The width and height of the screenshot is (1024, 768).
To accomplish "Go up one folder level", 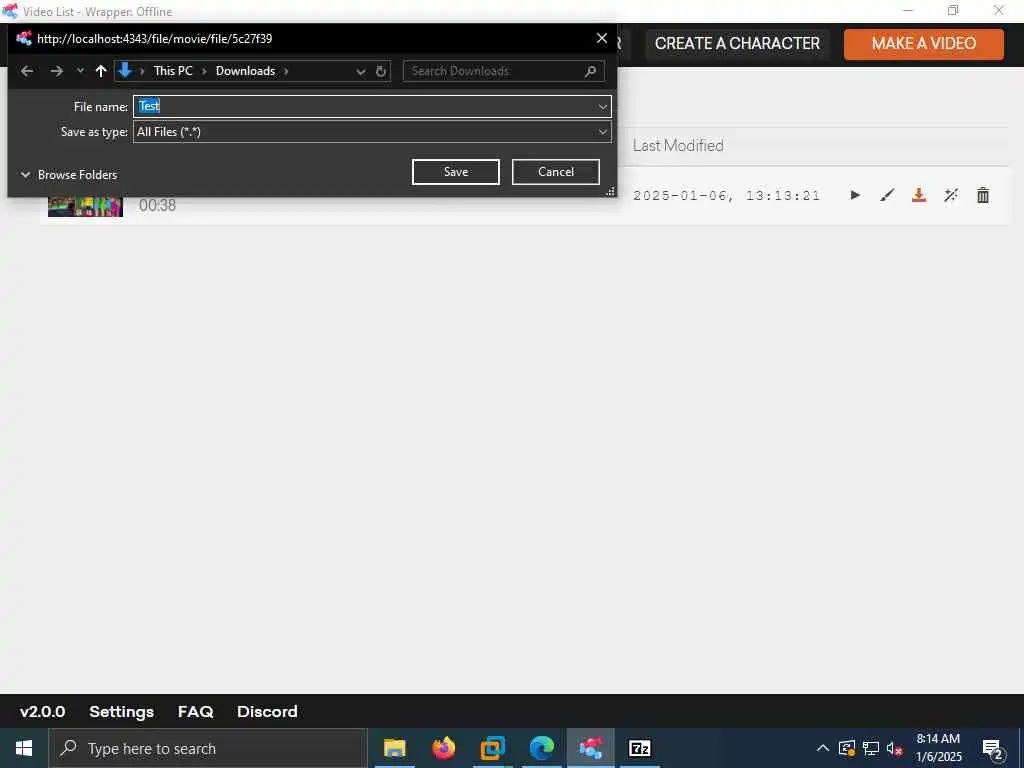I will [101, 71].
